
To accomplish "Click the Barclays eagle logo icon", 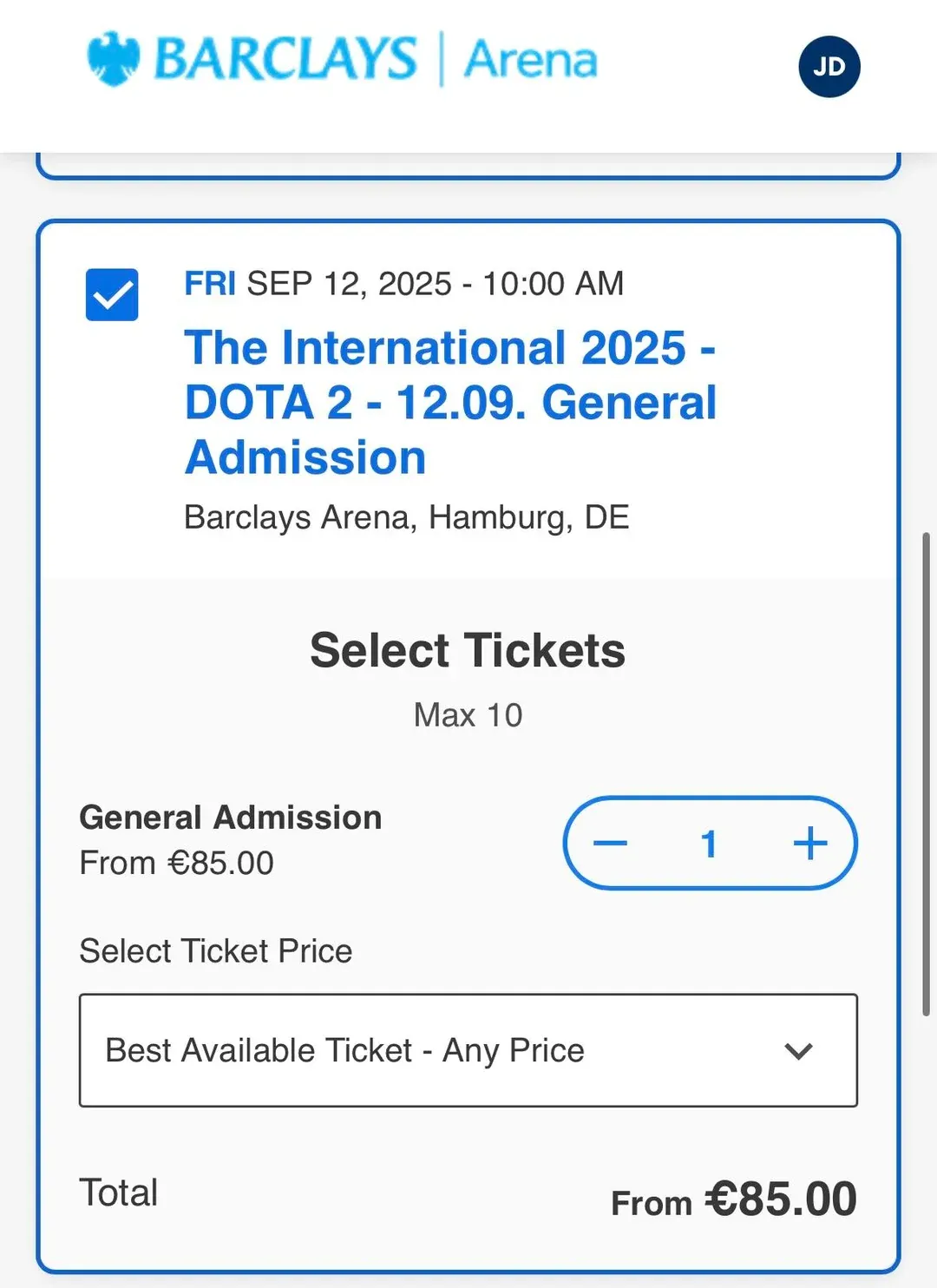I will pyautogui.click(x=114, y=59).
